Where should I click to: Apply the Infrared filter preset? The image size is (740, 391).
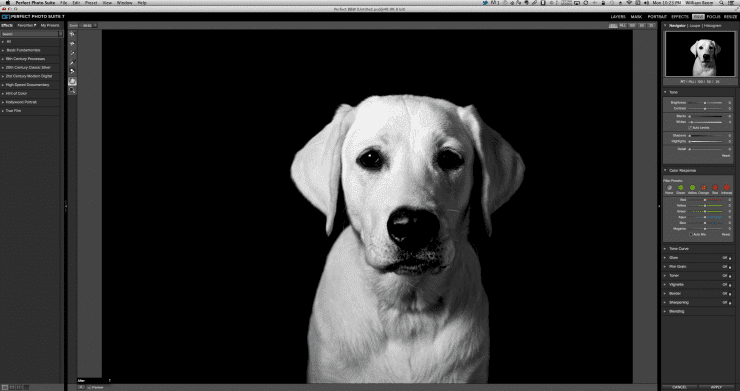click(x=727, y=189)
